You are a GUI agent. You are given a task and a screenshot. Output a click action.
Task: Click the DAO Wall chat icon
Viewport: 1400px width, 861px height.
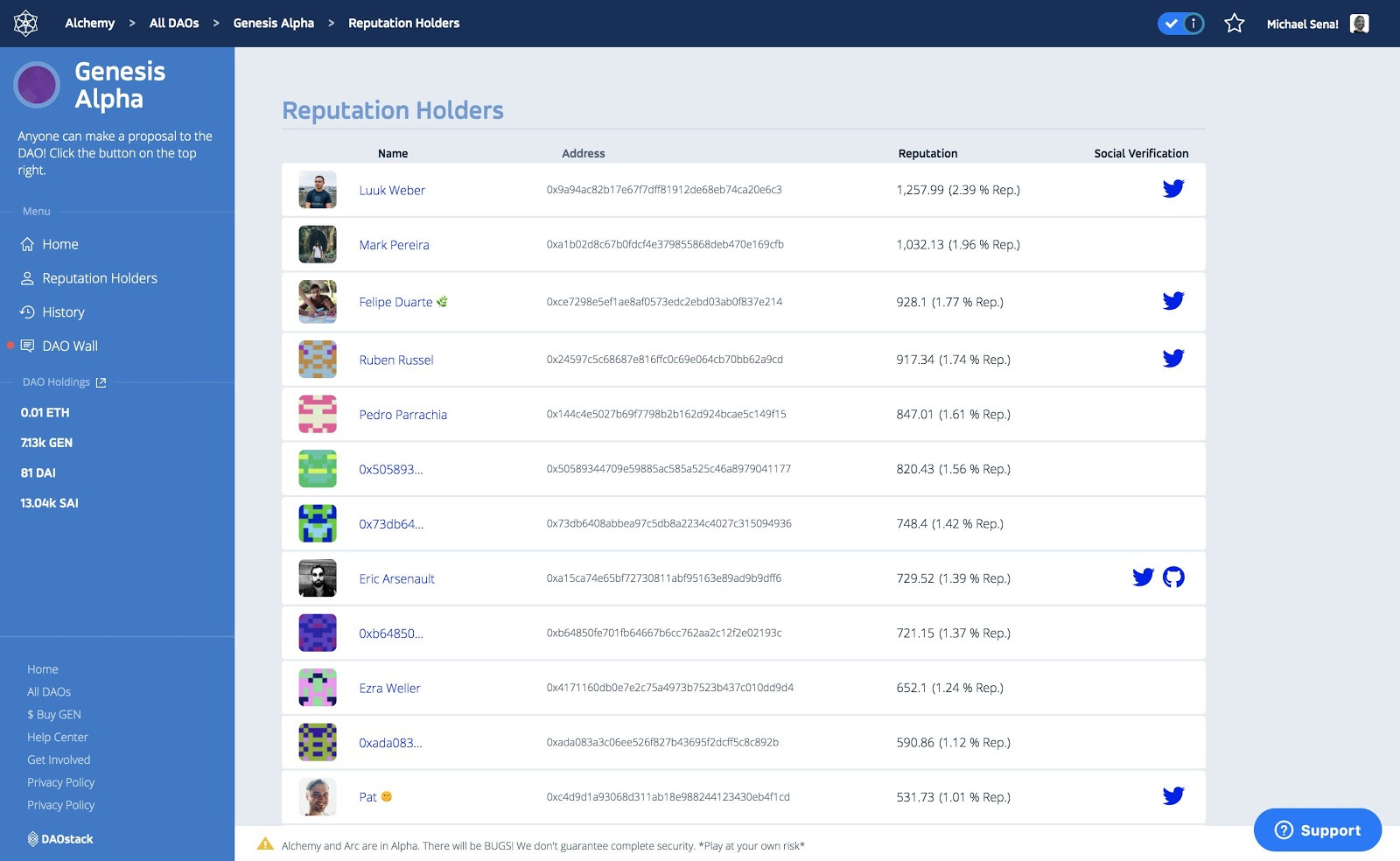click(27, 346)
